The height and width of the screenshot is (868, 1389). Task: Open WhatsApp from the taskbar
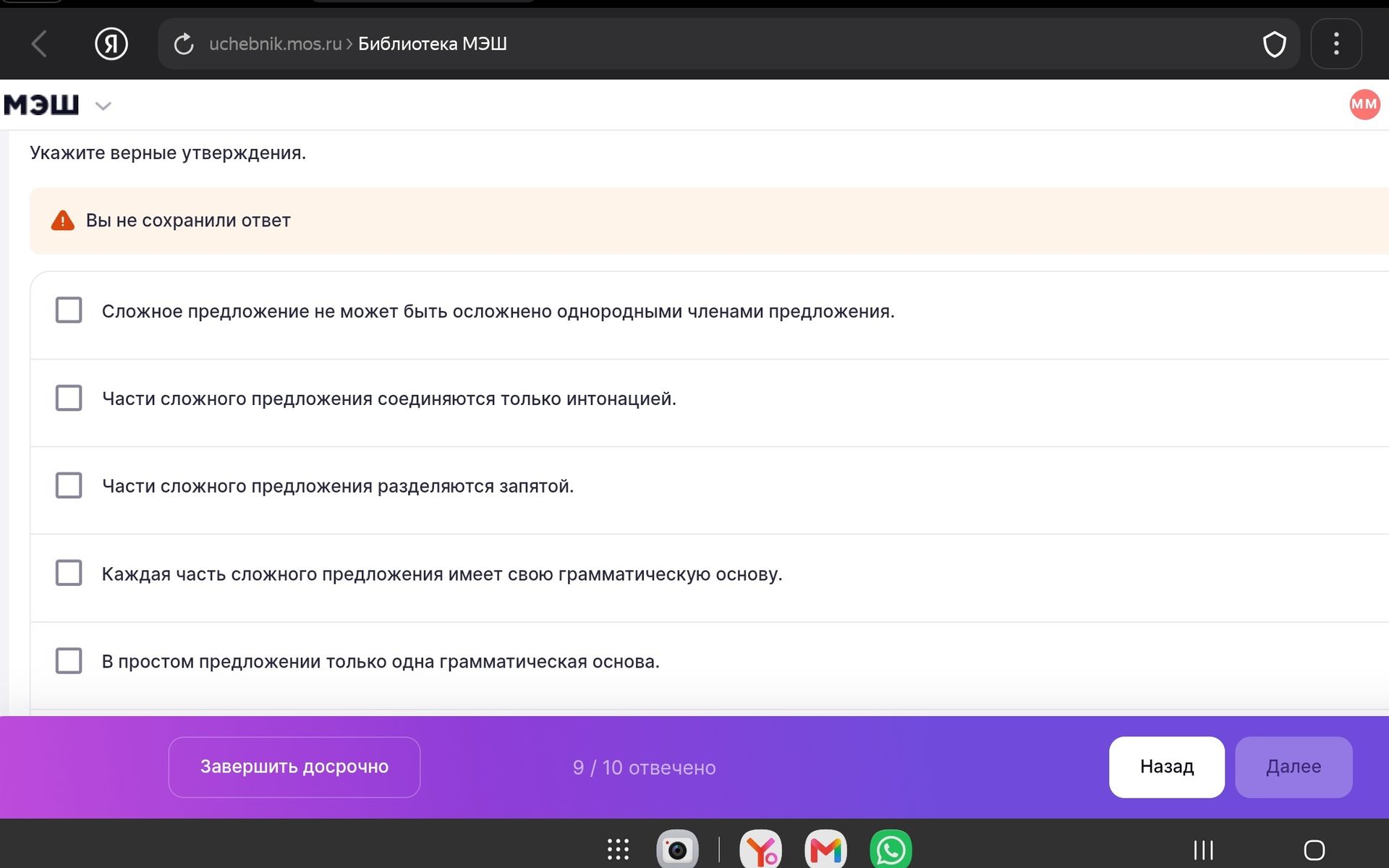(x=891, y=849)
